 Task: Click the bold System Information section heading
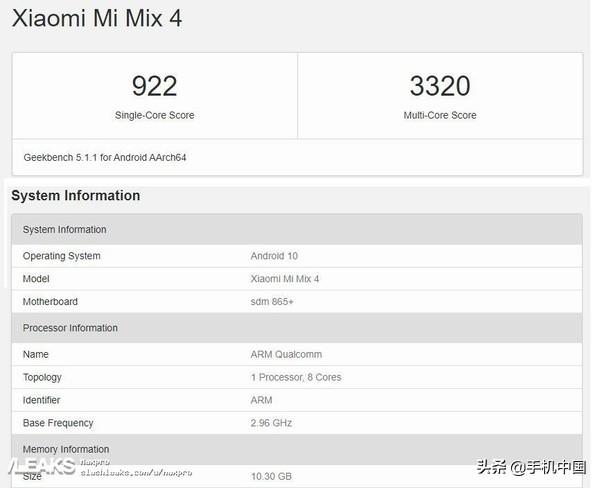pos(76,196)
